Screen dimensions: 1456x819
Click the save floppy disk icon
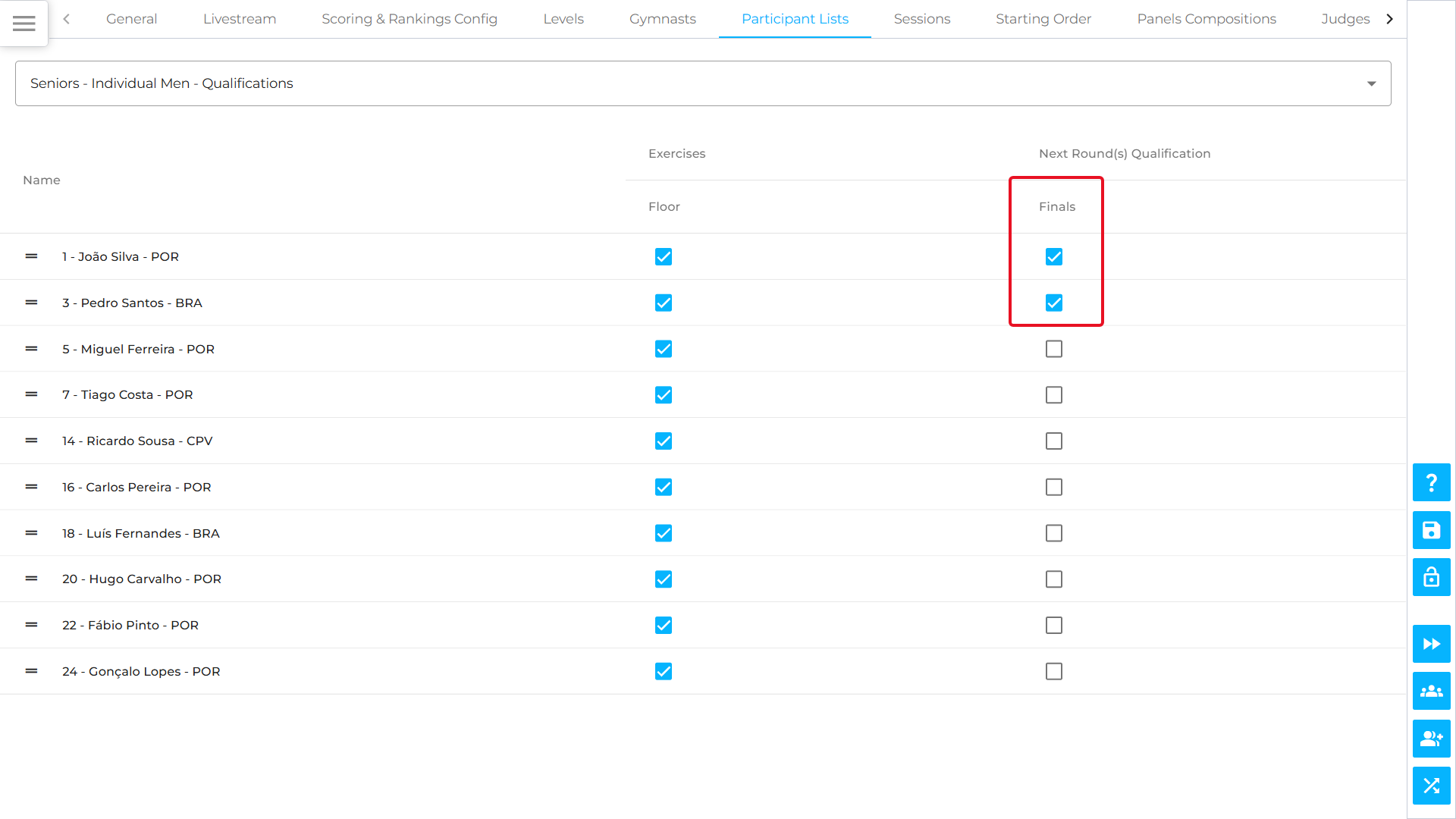[1431, 530]
